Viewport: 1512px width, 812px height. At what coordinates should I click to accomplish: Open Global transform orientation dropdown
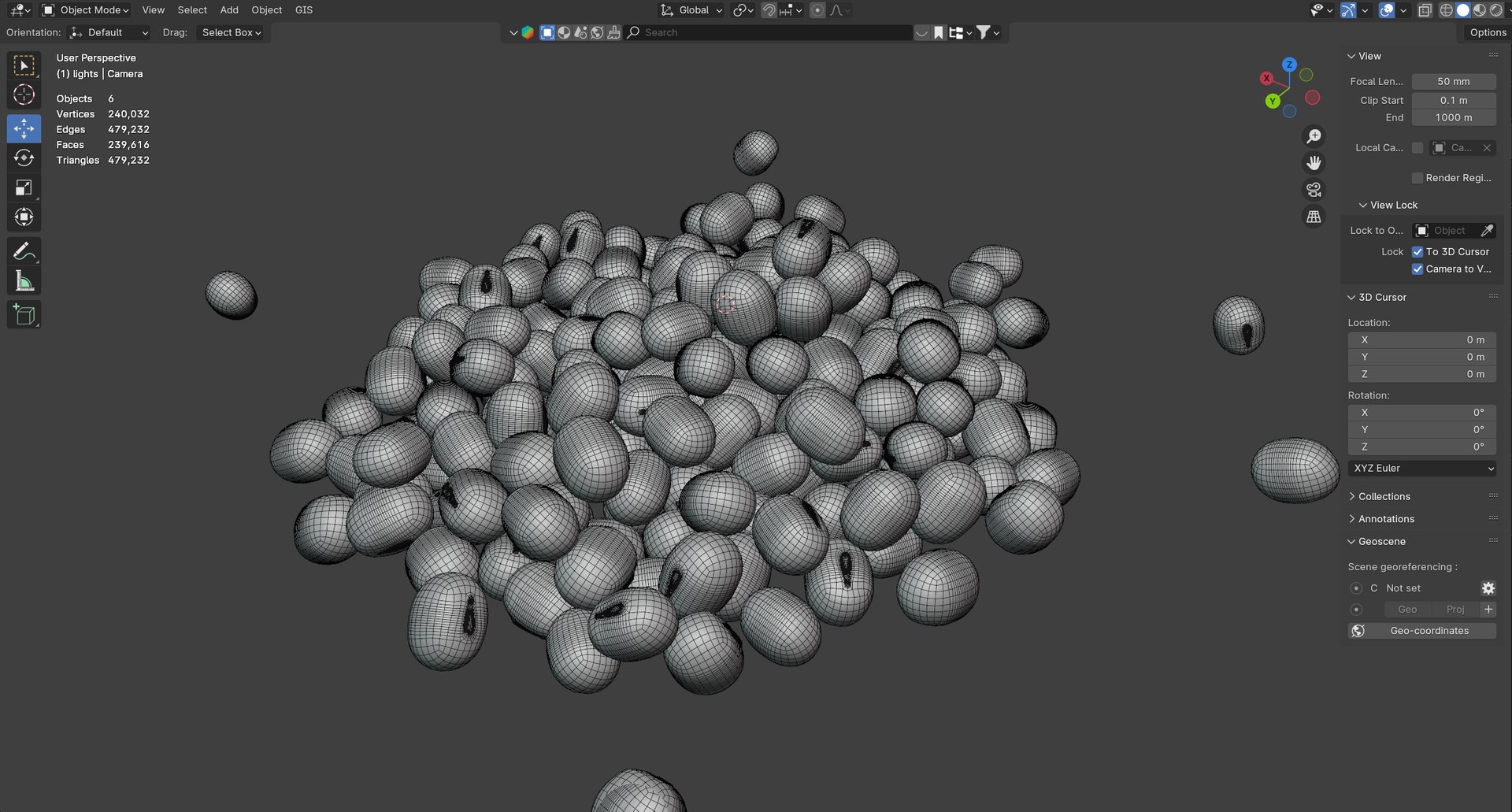point(691,10)
